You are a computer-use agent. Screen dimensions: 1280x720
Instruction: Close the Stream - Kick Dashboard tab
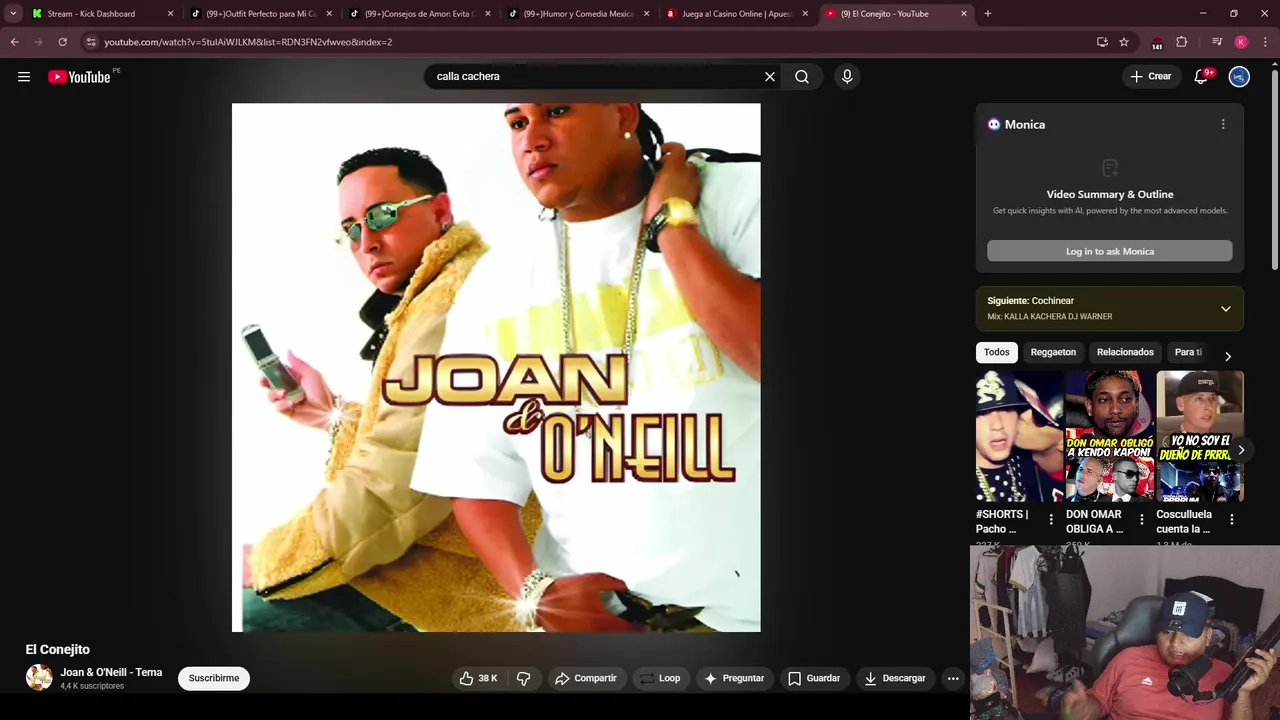pyautogui.click(x=170, y=14)
